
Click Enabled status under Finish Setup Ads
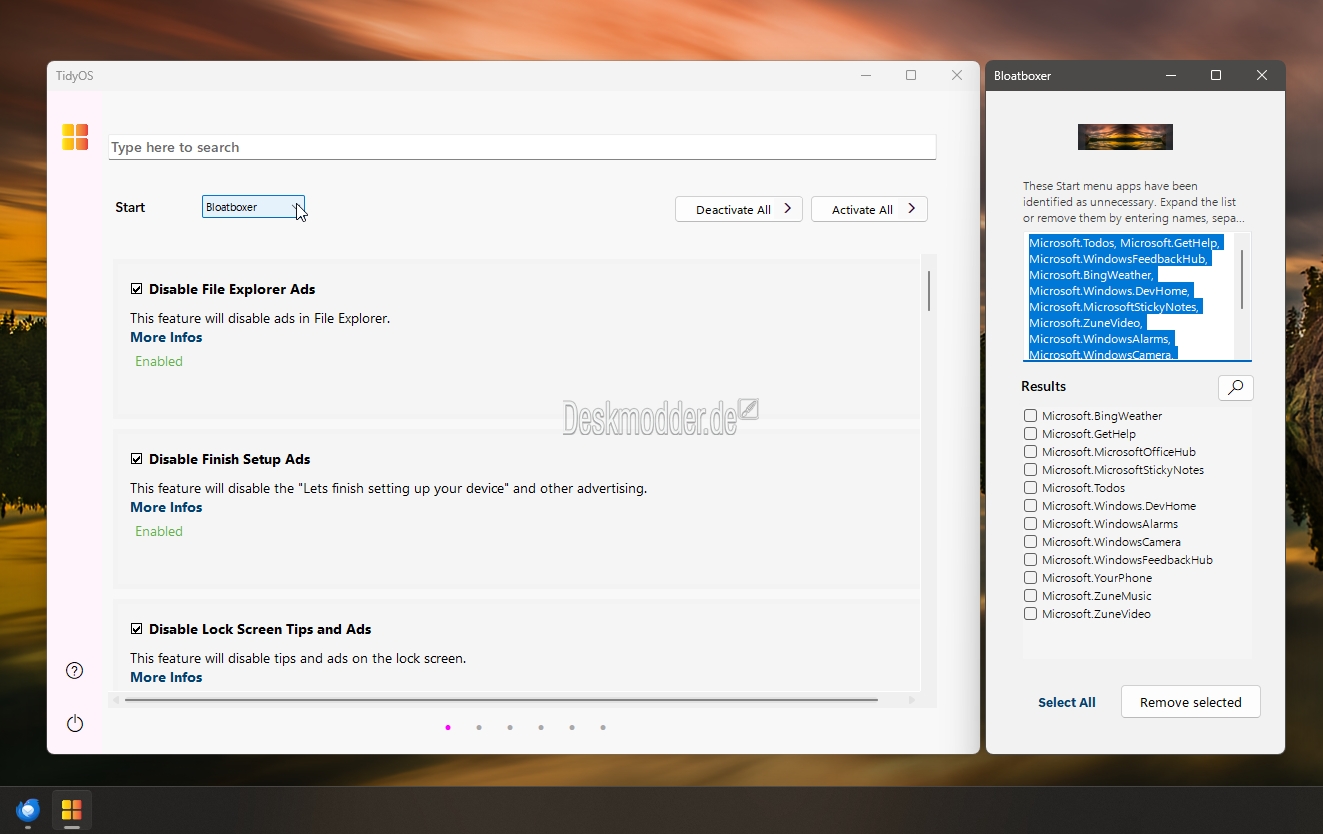click(x=159, y=531)
